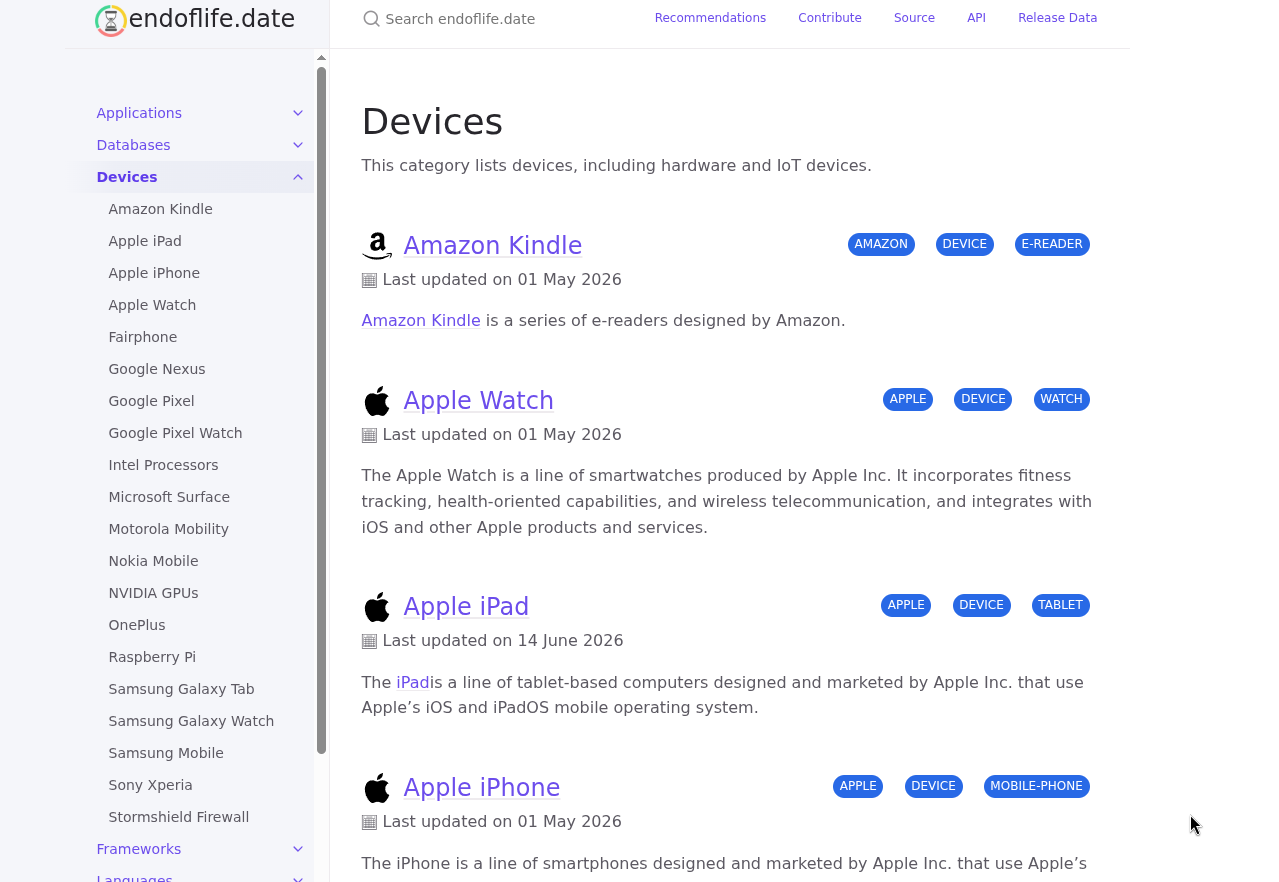Click the DEVICE tag on Apple Watch
Screen dimensions: 1279x882
983,399
